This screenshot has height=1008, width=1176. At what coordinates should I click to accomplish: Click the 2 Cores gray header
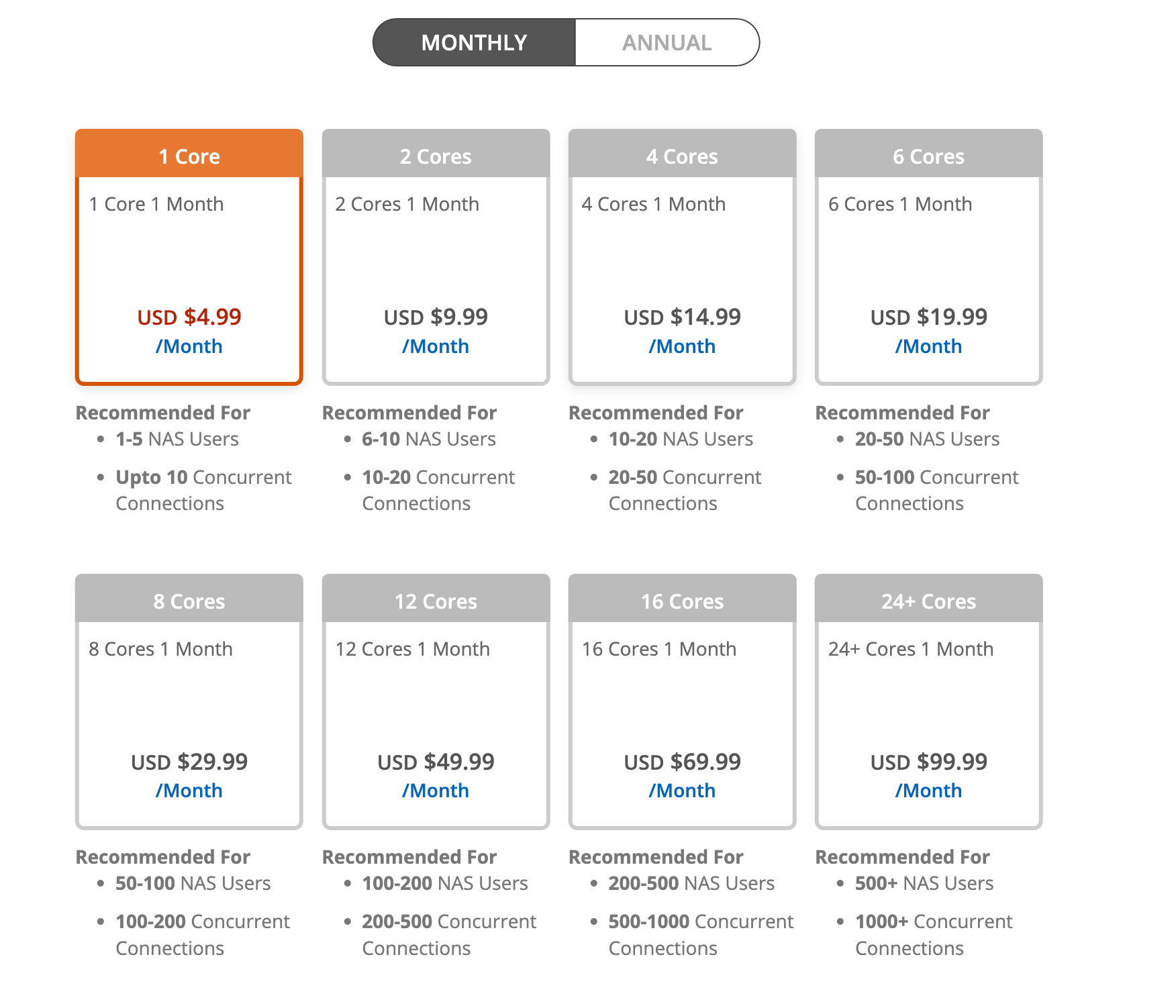[436, 154]
